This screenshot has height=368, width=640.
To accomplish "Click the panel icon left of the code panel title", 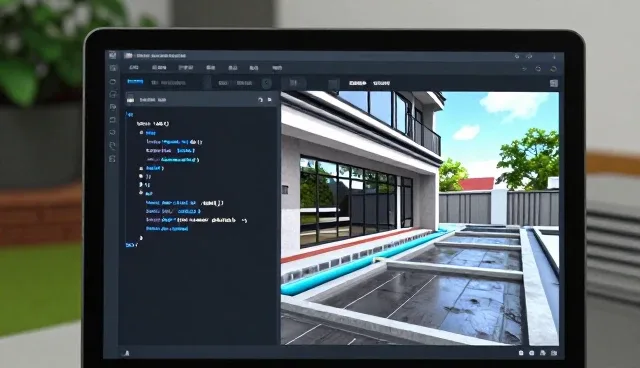I will click(x=130, y=99).
